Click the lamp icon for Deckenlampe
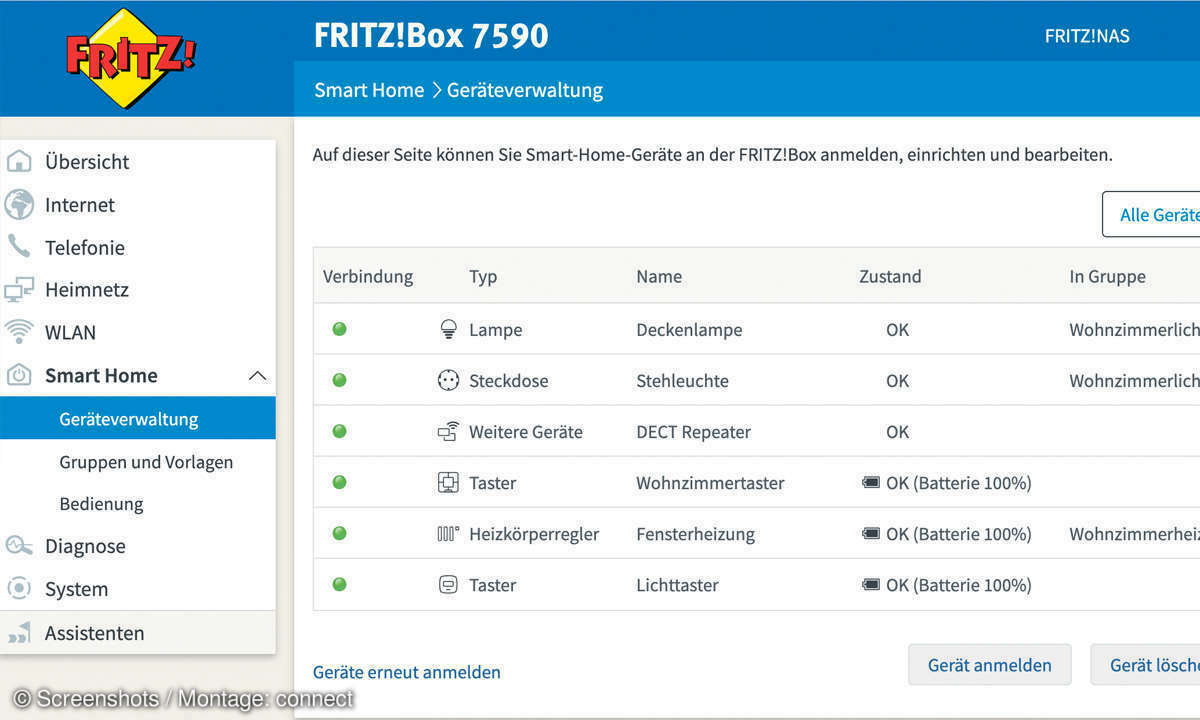Viewport: 1200px width, 720px height. coord(448,329)
